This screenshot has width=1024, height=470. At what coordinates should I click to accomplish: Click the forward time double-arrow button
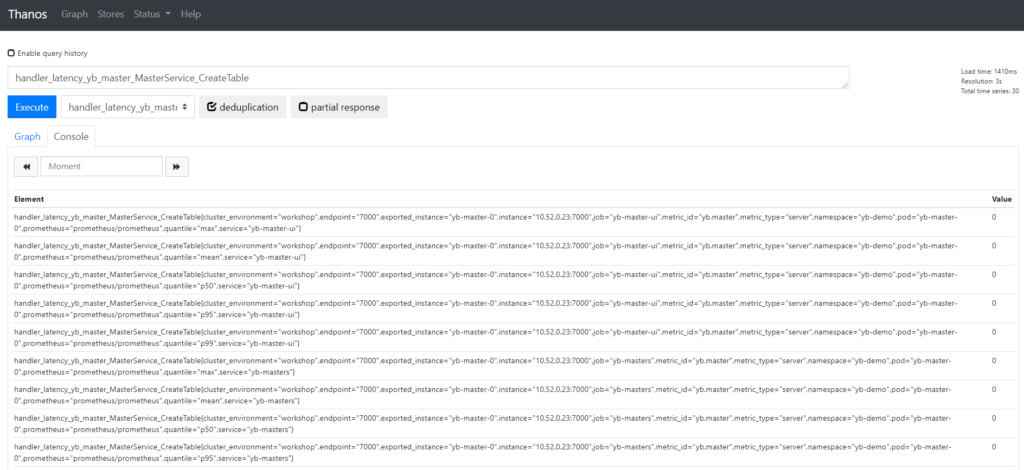pos(177,166)
